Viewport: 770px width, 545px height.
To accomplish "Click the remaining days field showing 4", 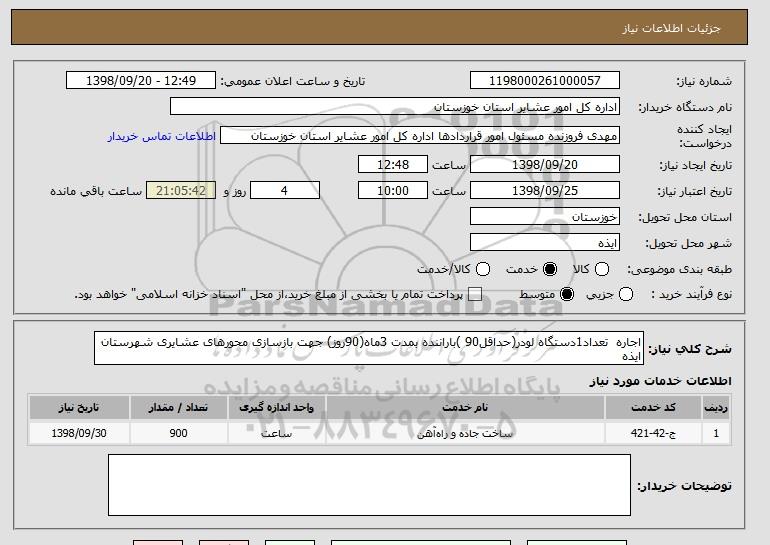I will tap(285, 191).
